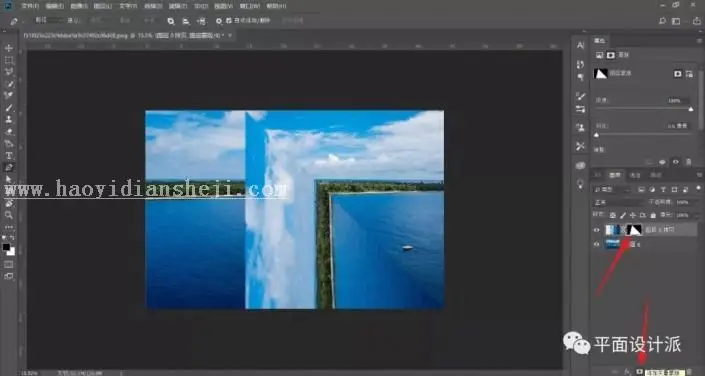705x376 pixels.
Task: Select the Move tool
Action: click(x=9, y=48)
